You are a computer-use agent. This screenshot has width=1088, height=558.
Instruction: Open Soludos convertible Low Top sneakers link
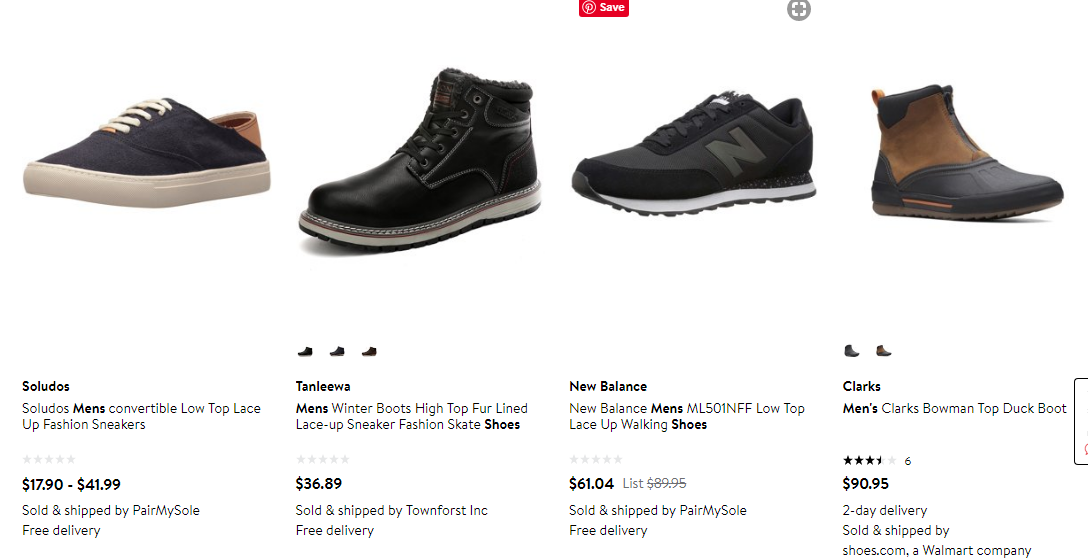[141, 416]
